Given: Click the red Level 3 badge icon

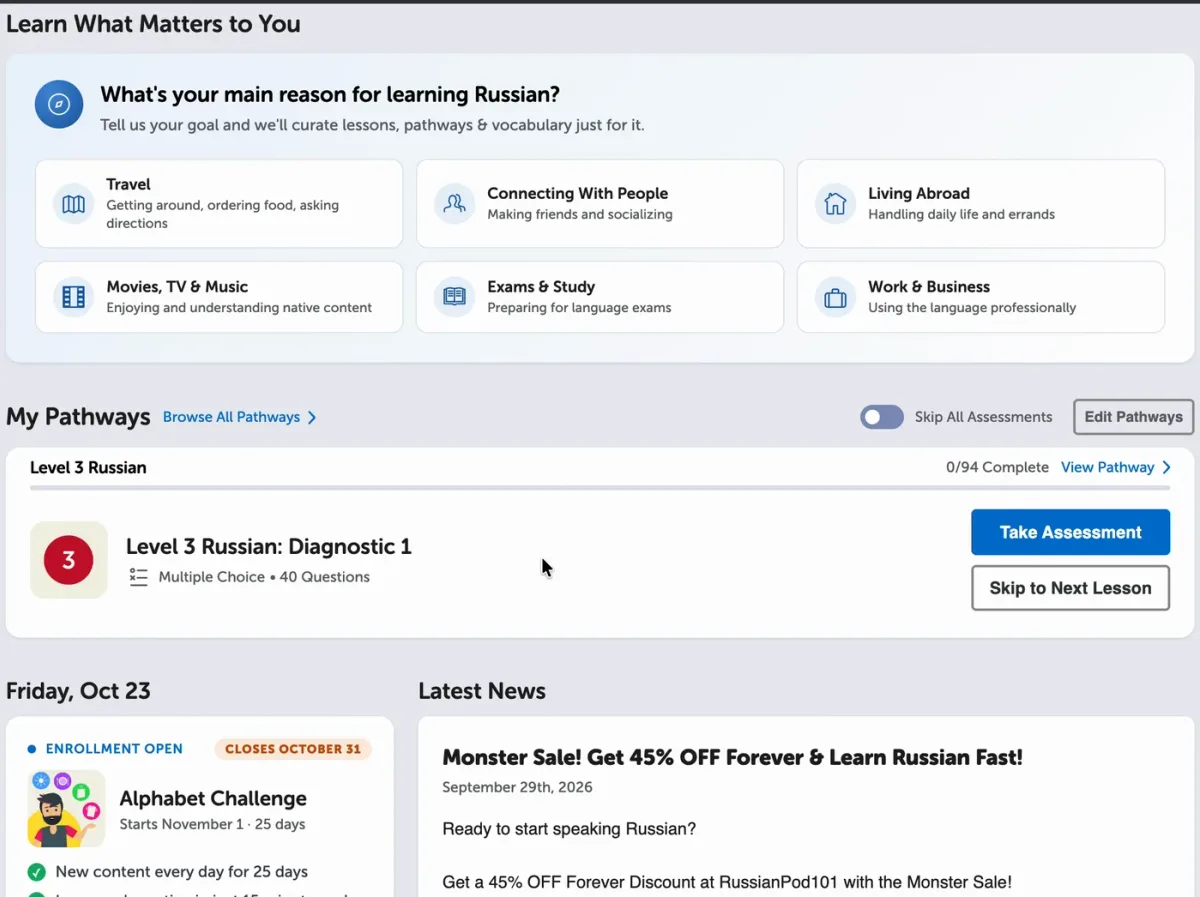Looking at the screenshot, I should (x=69, y=560).
